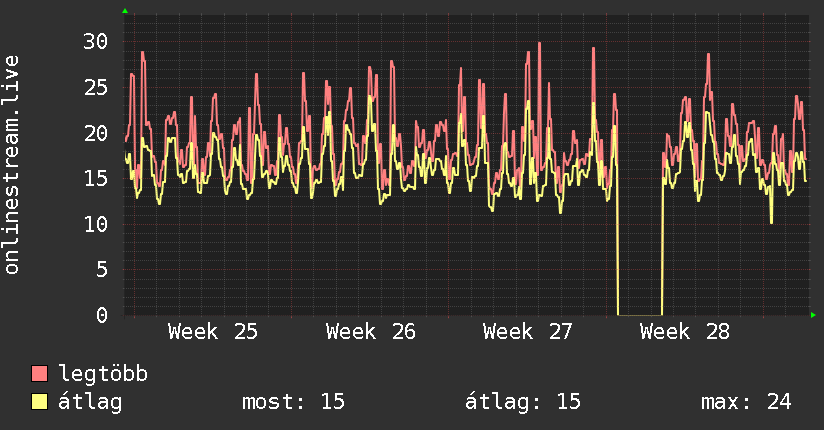Click the green arrow ending x-axis
The image size is (824, 430).
(x=813, y=315)
